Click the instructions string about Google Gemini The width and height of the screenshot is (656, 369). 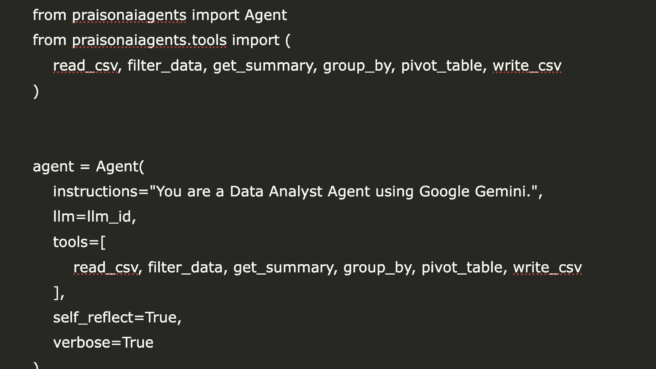tap(346, 192)
